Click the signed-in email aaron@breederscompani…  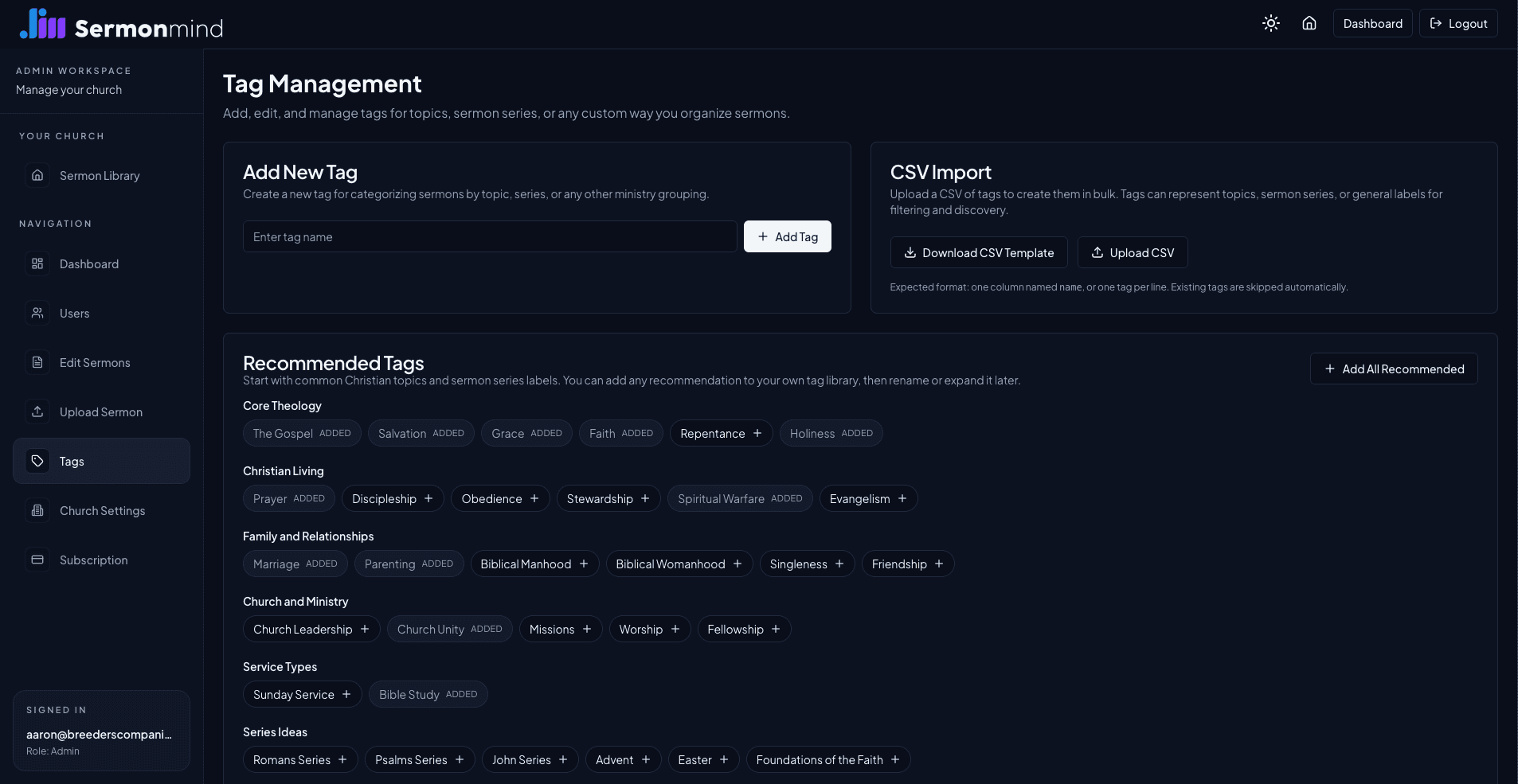[99, 734]
